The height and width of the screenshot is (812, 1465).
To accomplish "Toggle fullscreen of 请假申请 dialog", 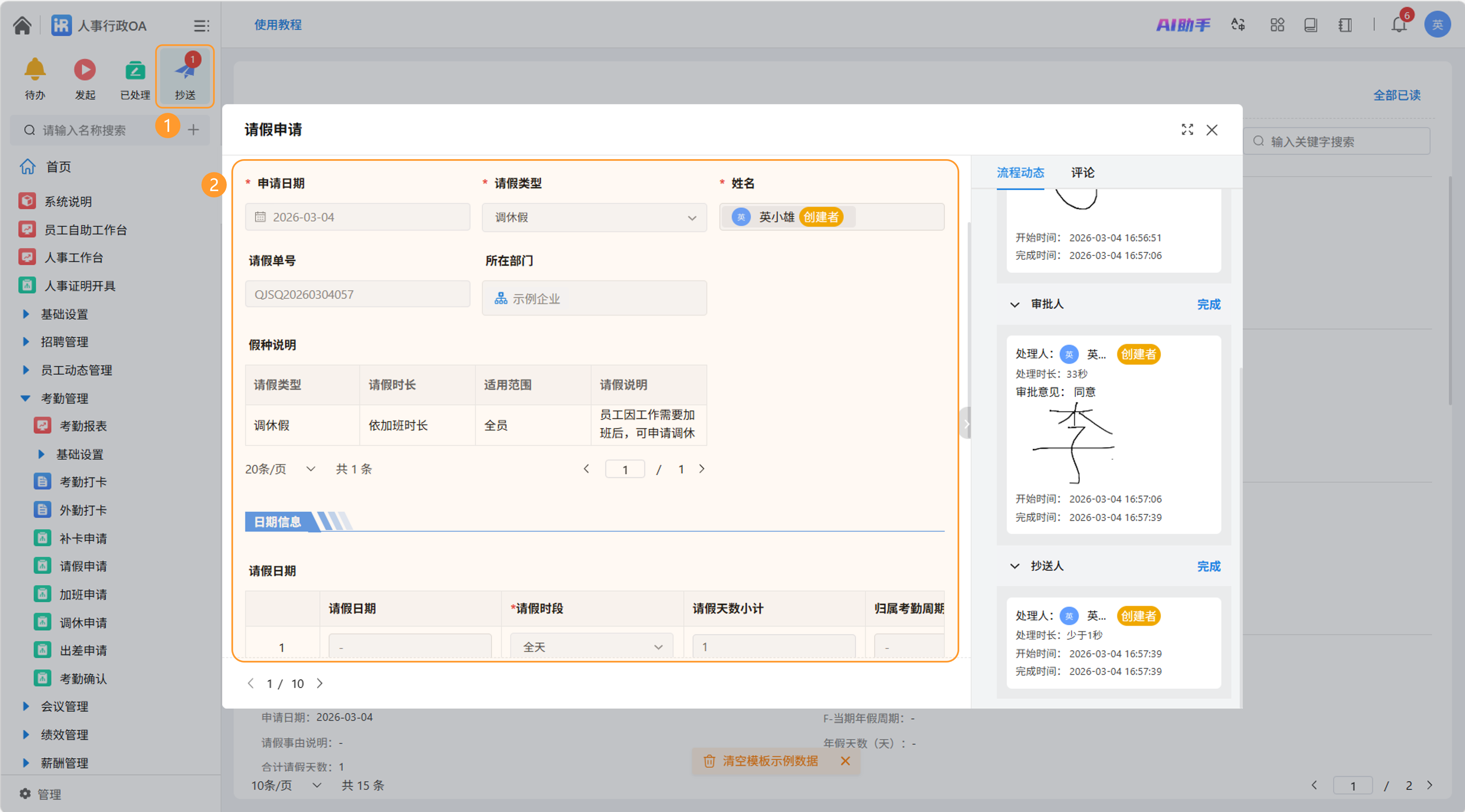I will coord(1187,130).
